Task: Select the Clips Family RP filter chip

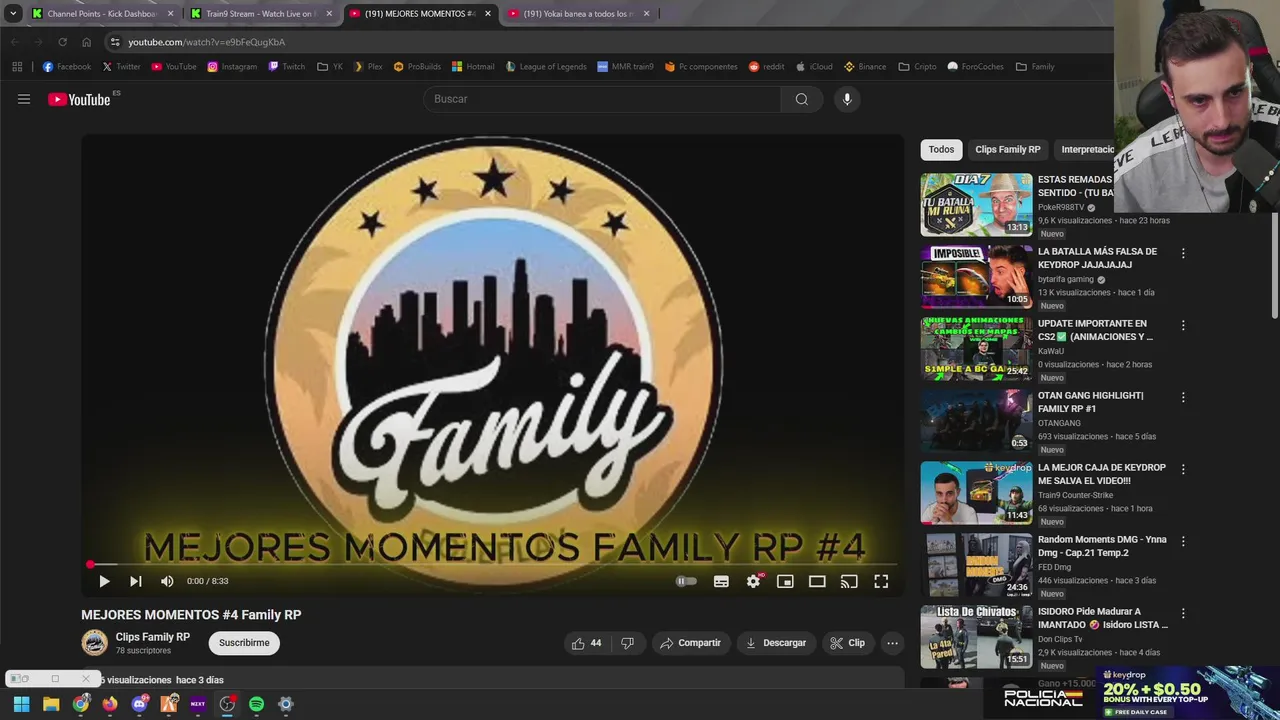Action: tap(1008, 149)
